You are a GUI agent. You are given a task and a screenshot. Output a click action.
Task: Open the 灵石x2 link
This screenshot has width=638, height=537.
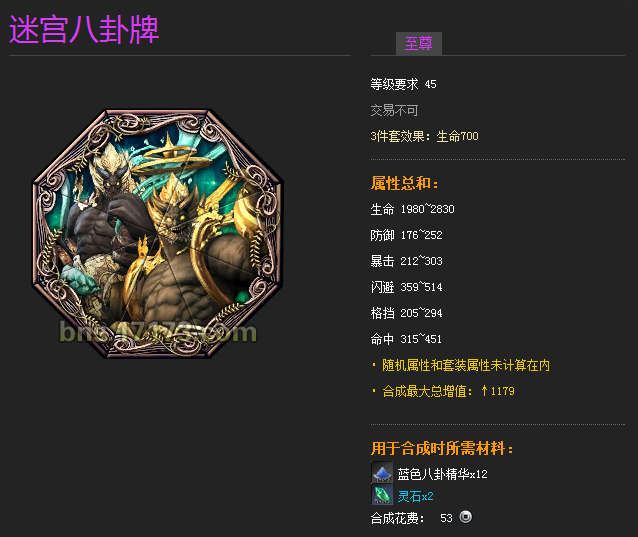click(x=415, y=496)
